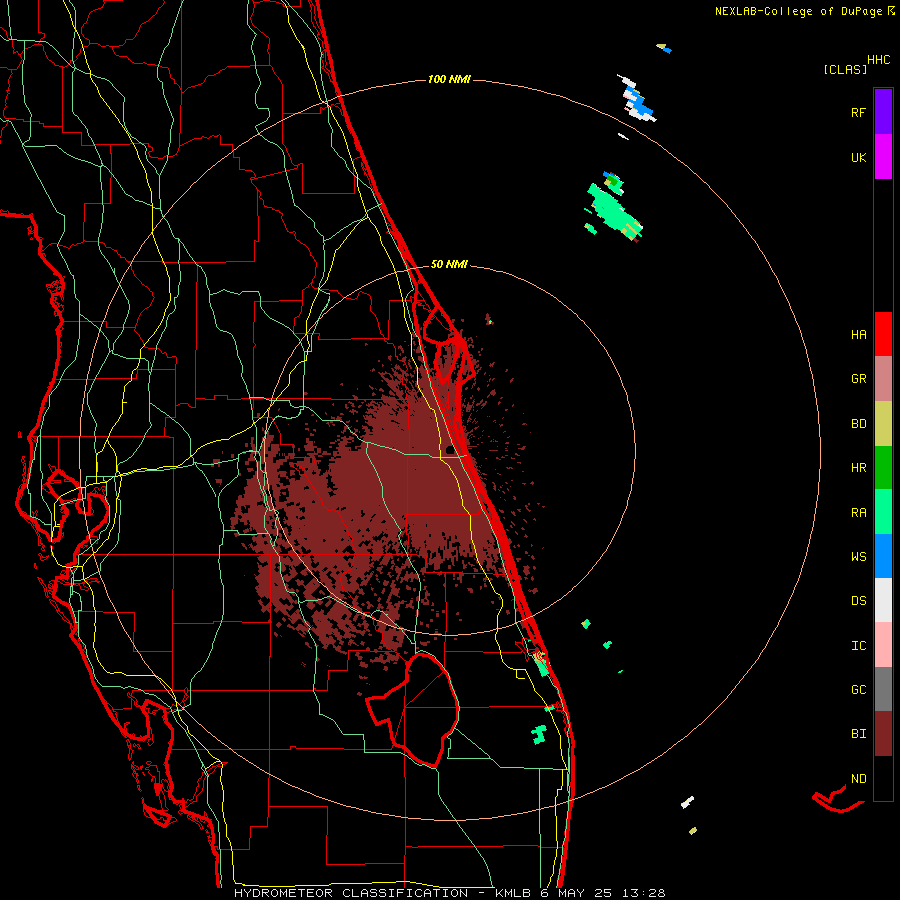Click the "BD" legend label
900x900 pixels.
tap(858, 424)
